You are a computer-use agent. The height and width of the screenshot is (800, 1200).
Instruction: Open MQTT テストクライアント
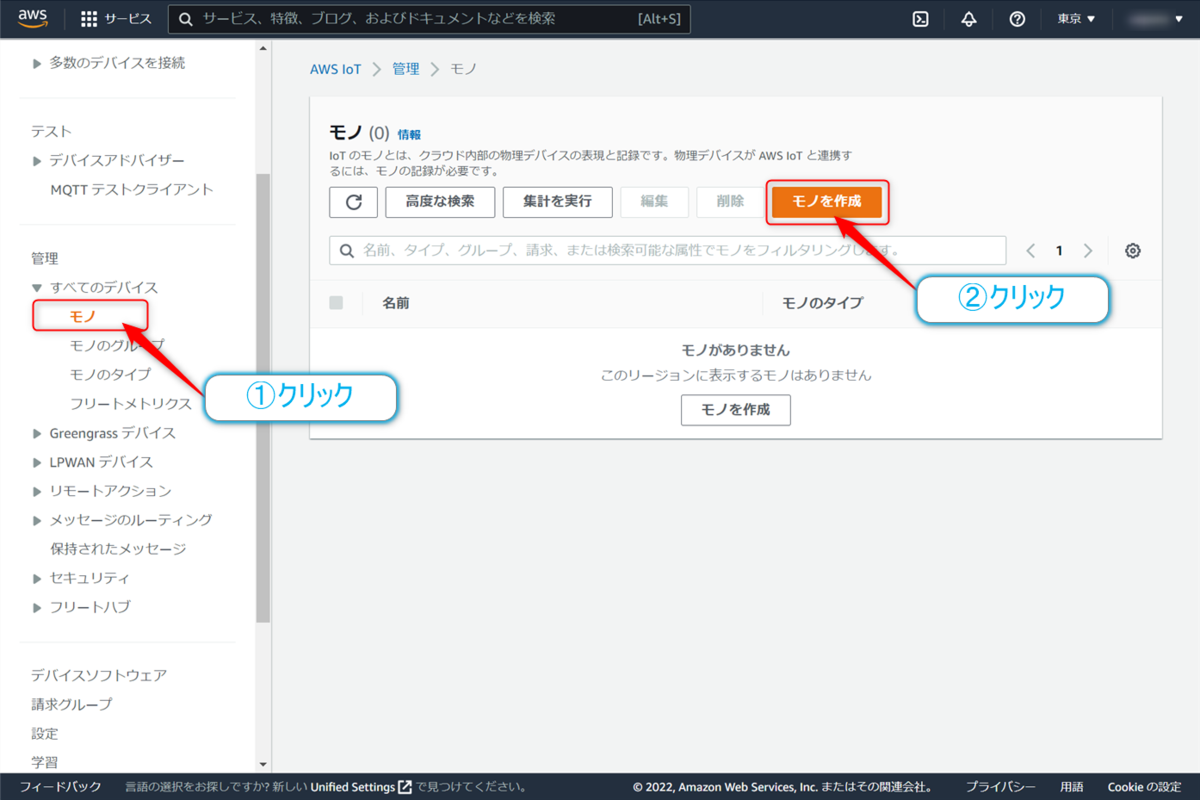click(132, 190)
